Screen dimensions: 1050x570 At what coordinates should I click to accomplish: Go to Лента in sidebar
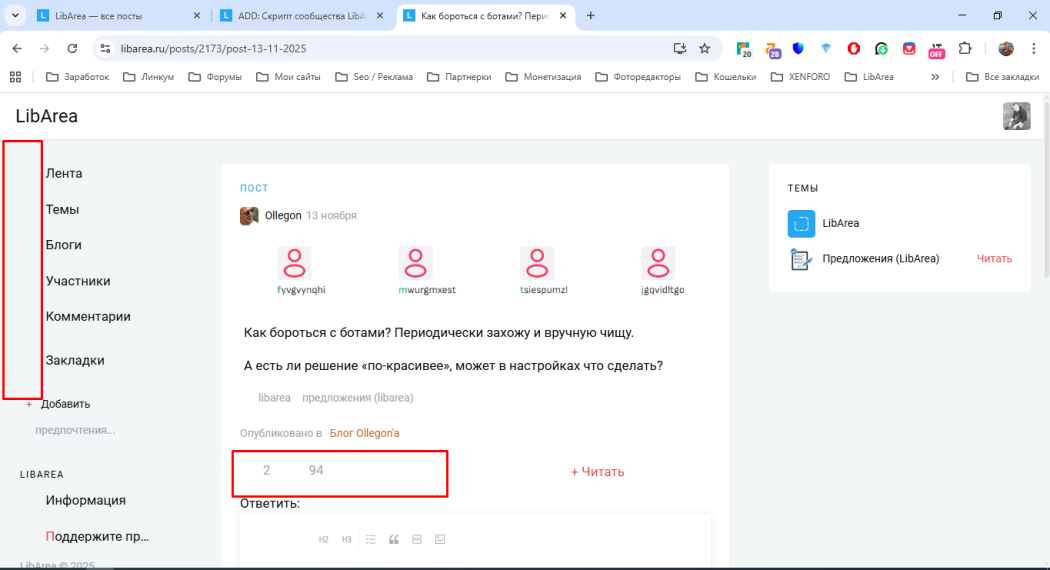64,173
